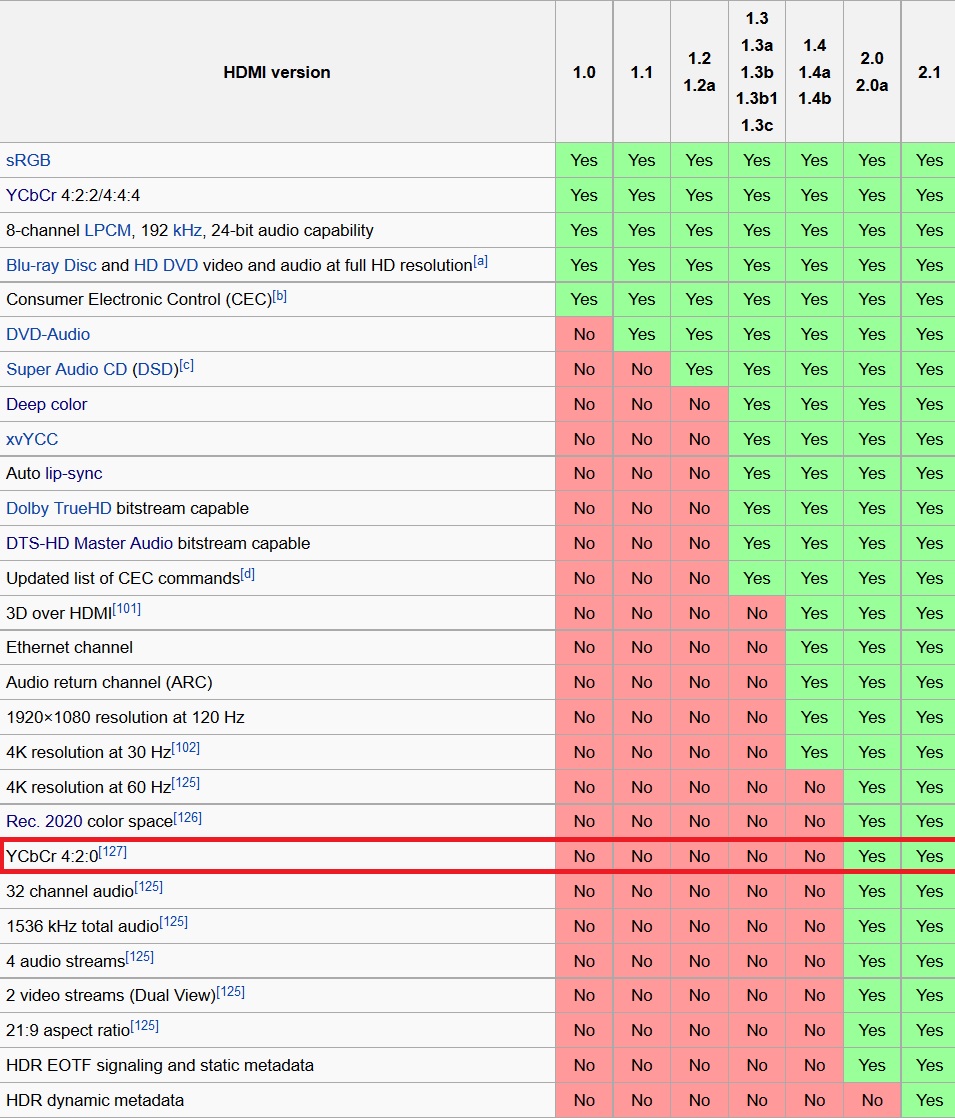Image resolution: width=955 pixels, height=1118 pixels.
Task: Click the HDMI version header cell
Action: coord(277,72)
